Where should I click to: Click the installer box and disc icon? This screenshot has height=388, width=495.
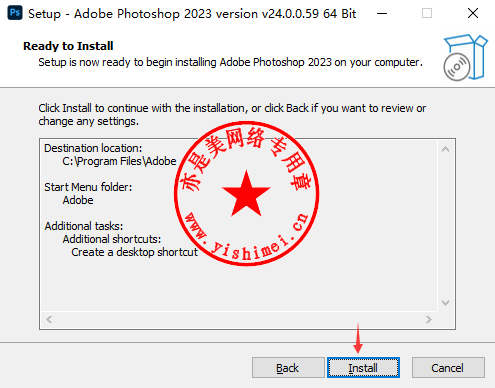click(465, 57)
